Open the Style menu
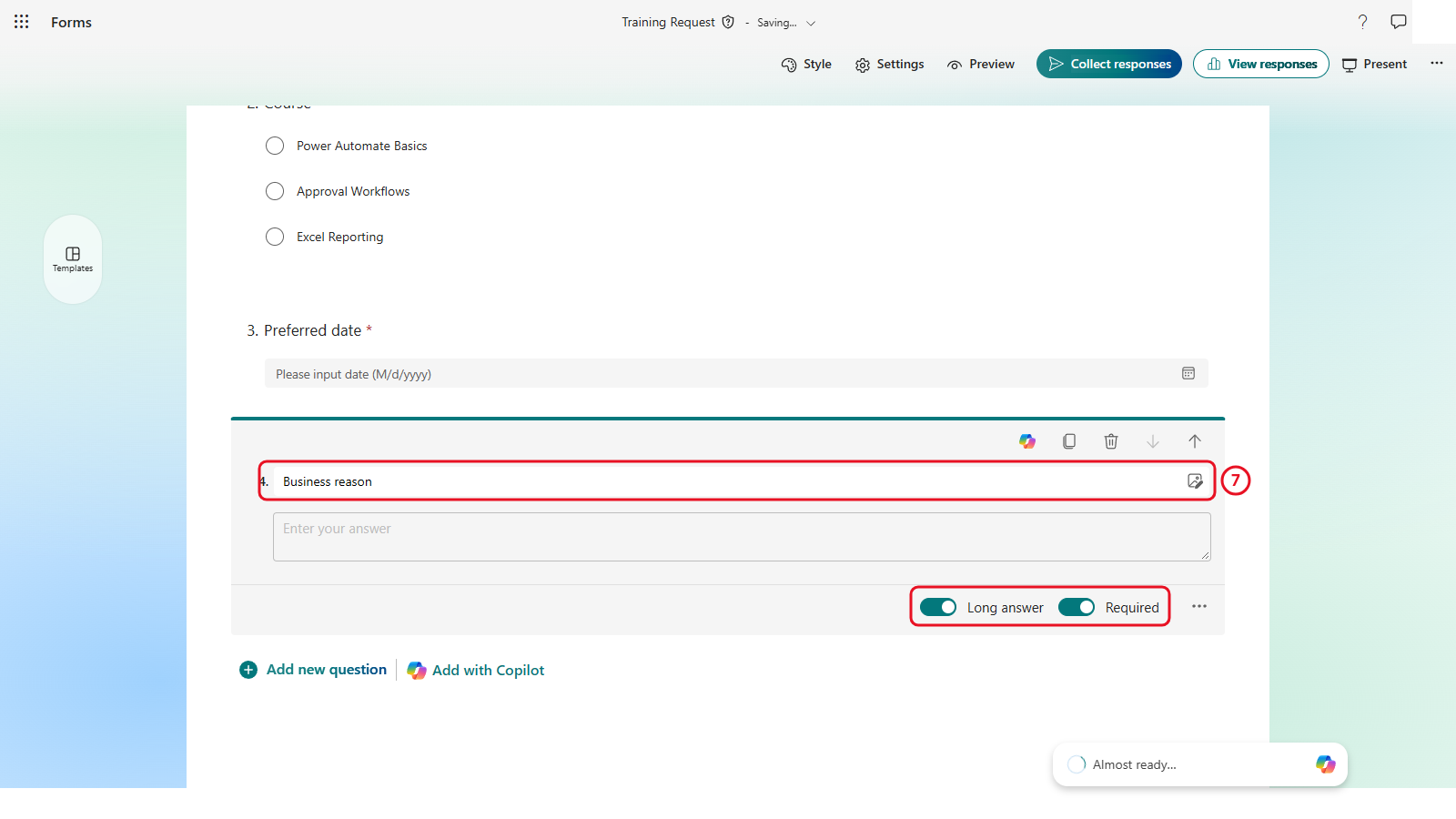The height and width of the screenshot is (819, 1456). click(x=806, y=64)
